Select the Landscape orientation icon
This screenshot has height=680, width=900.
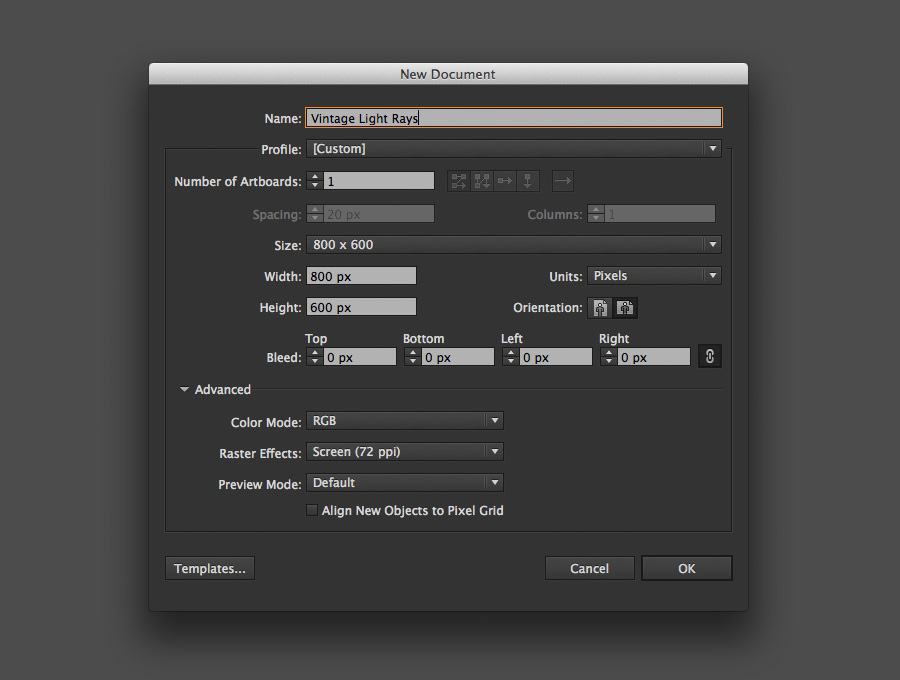click(625, 308)
